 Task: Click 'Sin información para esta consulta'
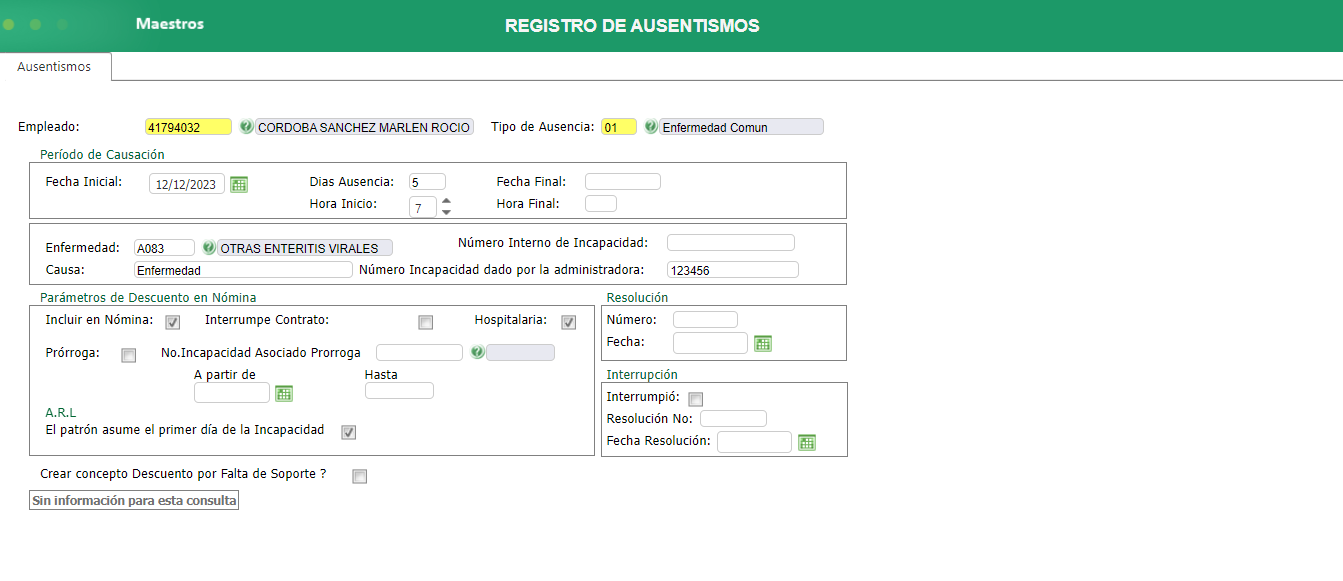pos(133,499)
